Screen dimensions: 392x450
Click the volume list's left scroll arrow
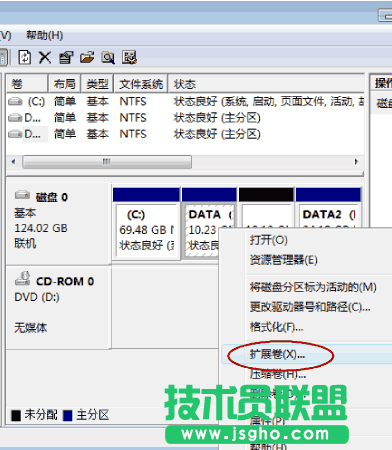point(14,162)
